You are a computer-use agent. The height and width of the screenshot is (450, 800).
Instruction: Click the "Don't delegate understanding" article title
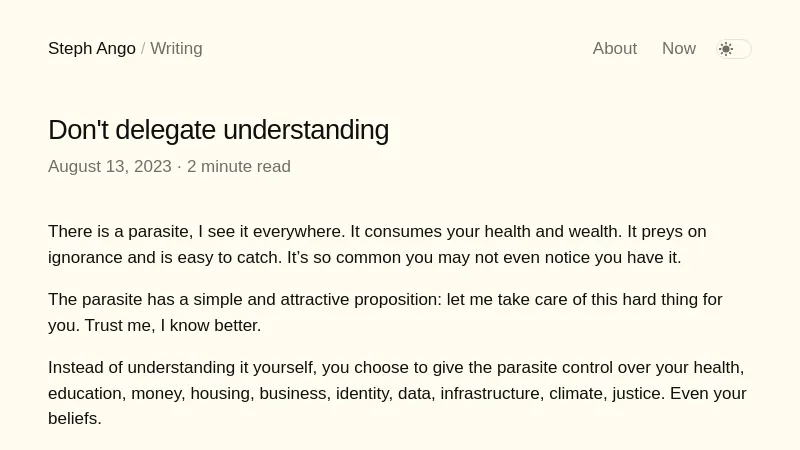click(218, 130)
